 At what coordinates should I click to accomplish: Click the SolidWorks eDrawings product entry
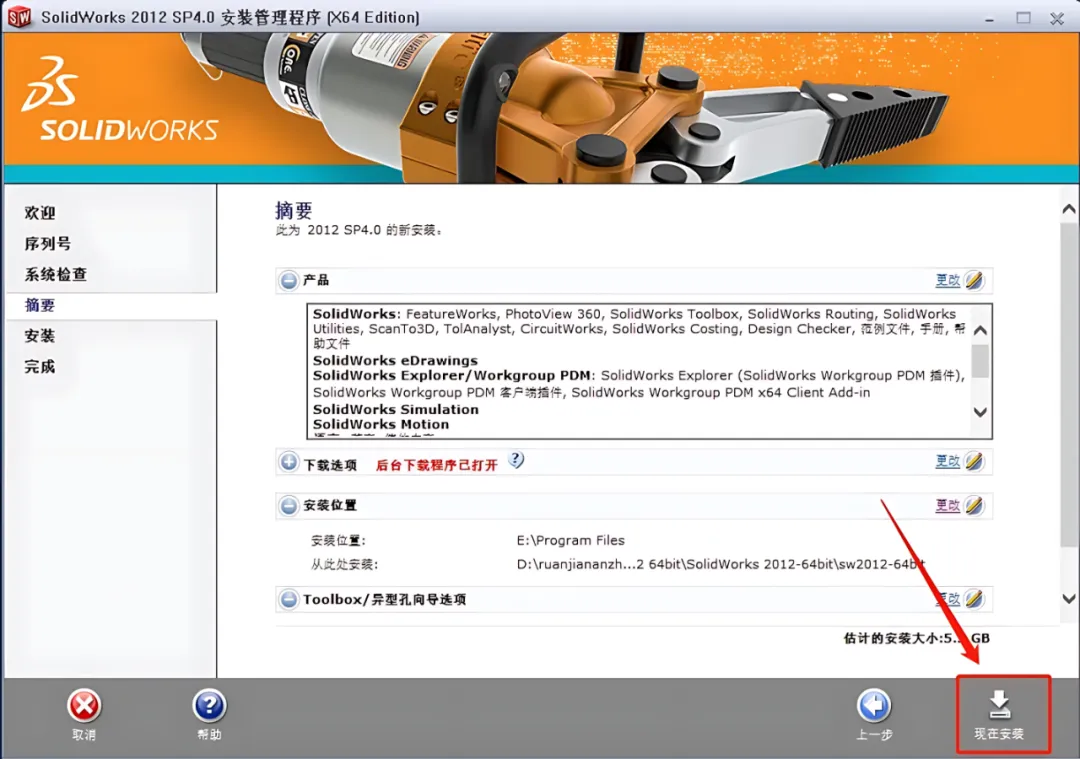click(395, 360)
